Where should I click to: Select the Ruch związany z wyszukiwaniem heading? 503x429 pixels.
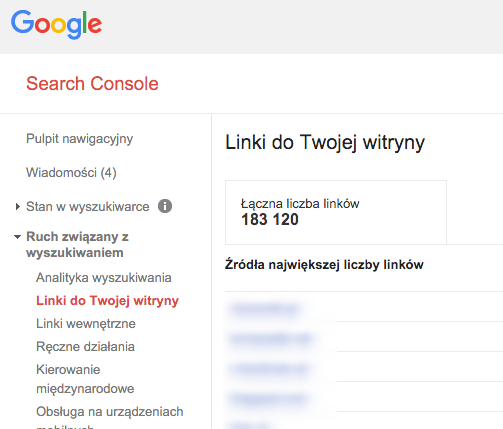point(77,245)
